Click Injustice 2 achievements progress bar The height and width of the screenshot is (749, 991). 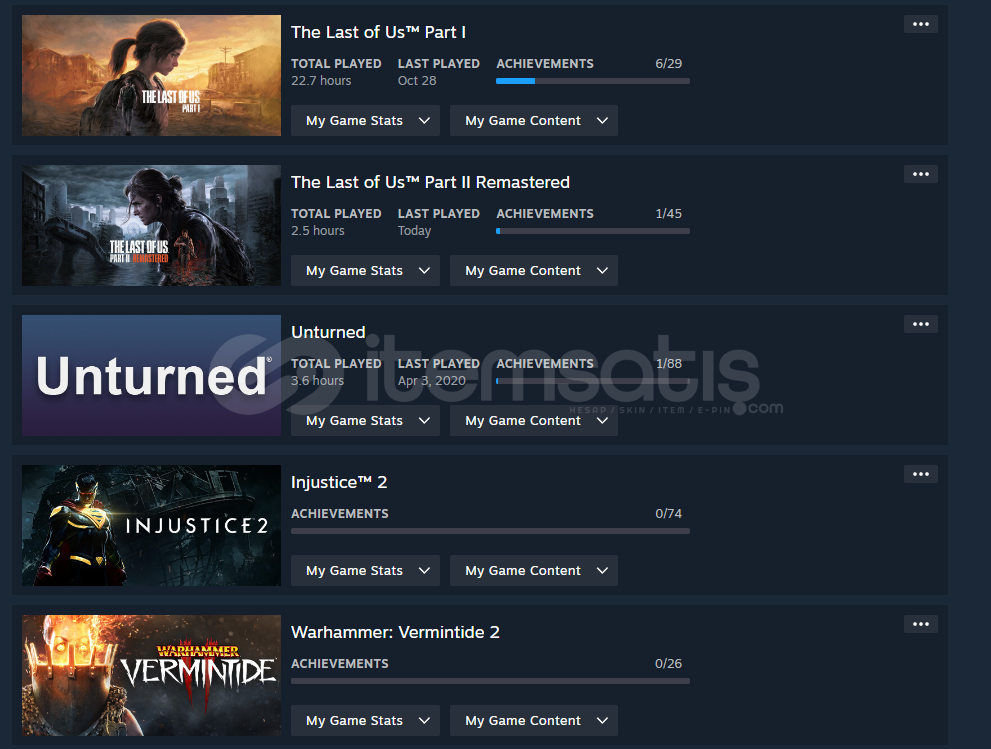tap(490, 531)
